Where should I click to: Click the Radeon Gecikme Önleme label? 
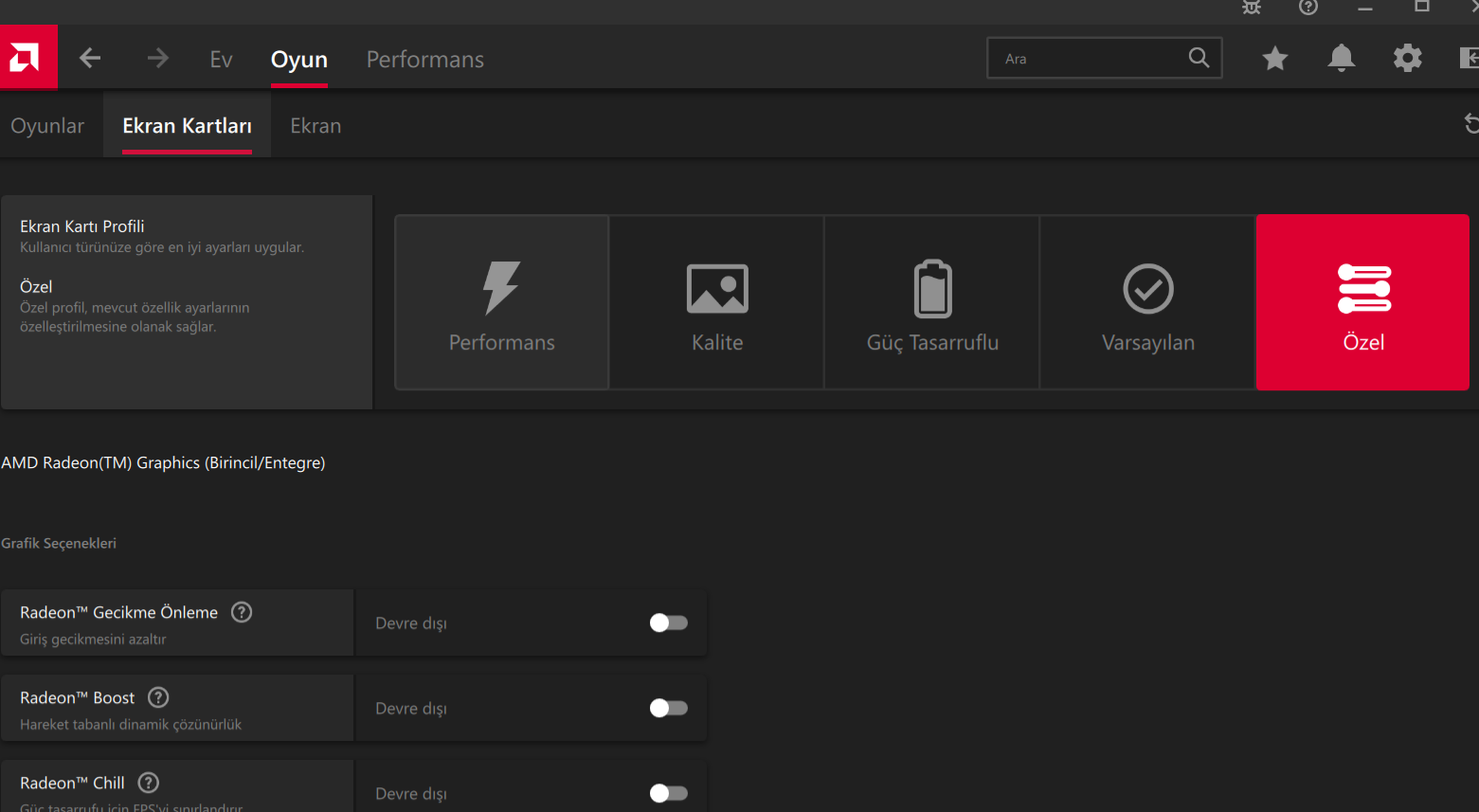(x=118, y=612)
